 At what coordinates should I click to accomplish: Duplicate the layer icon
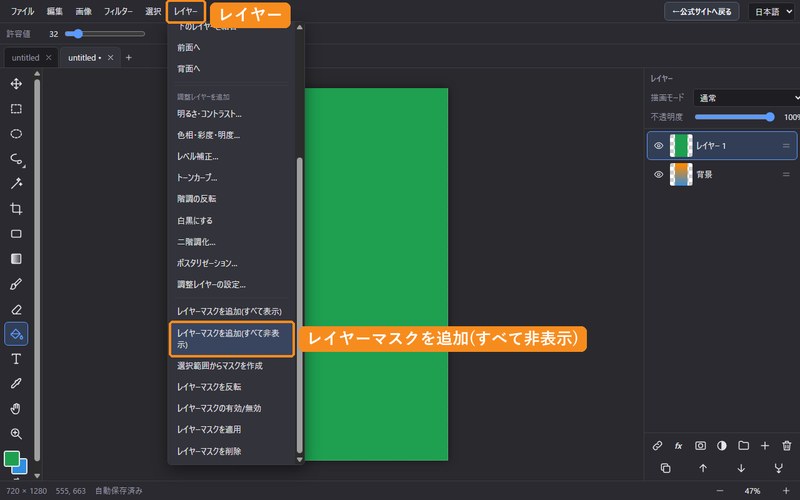(x=665, y=468)
